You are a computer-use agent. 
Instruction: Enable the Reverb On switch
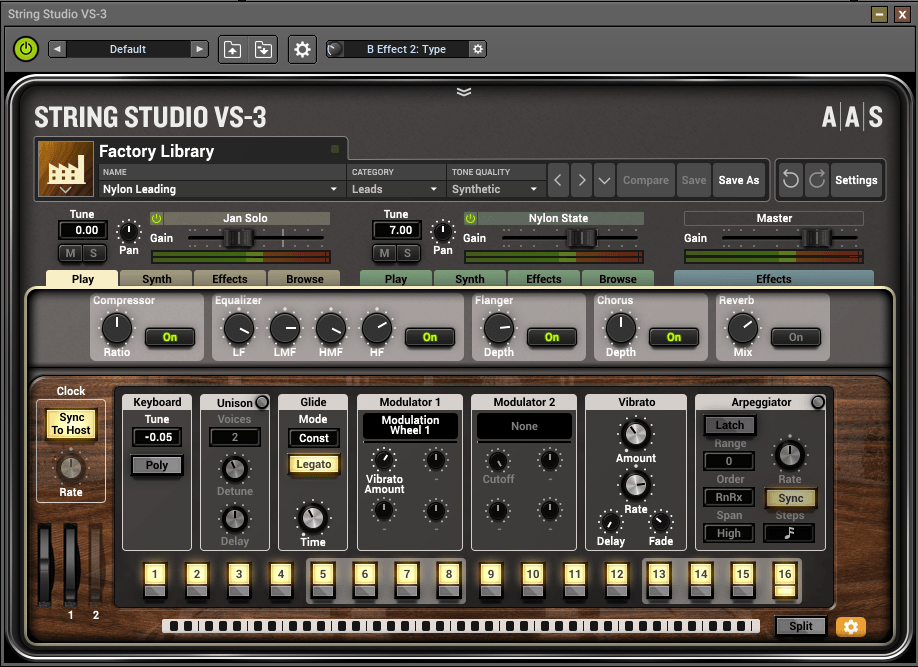click(796, 337)
